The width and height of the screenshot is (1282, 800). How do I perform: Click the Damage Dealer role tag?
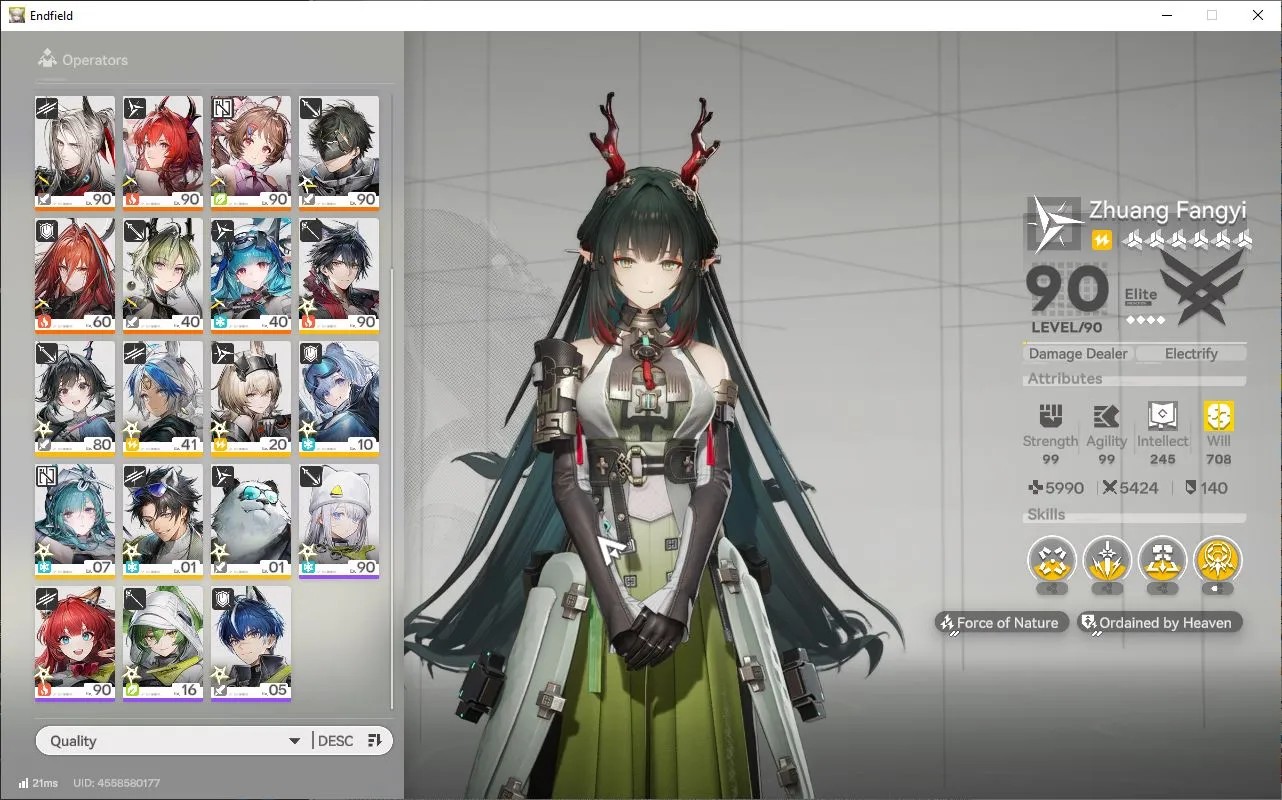[1079, 353]
